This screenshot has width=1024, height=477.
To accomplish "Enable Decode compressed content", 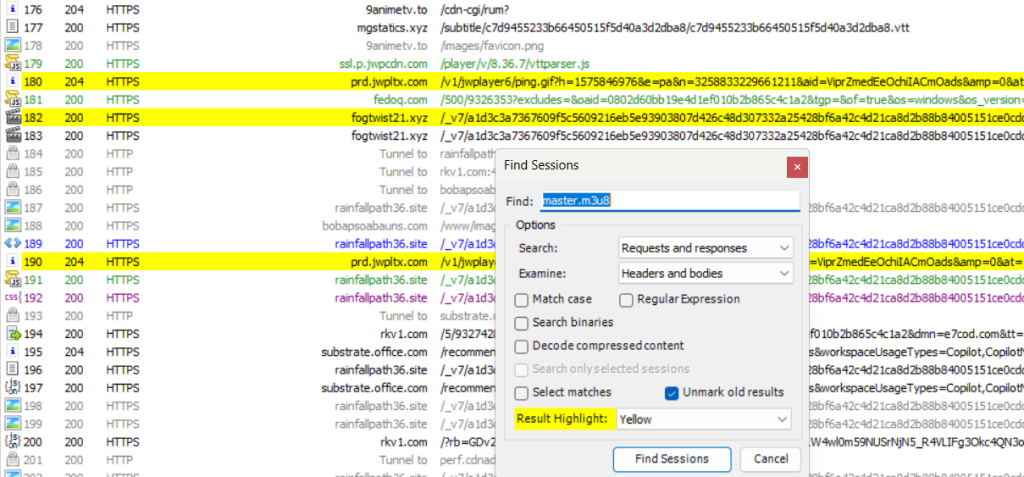I will [522, 346].
